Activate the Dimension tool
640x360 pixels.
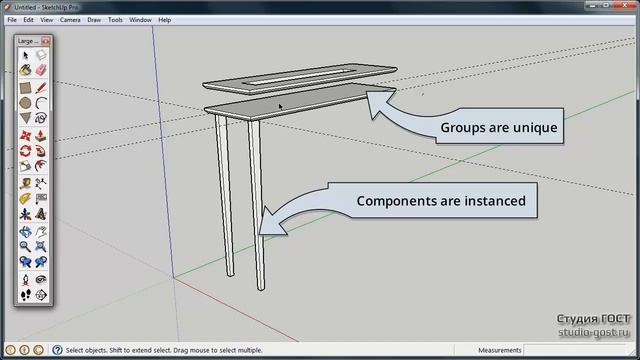[41, 183]
